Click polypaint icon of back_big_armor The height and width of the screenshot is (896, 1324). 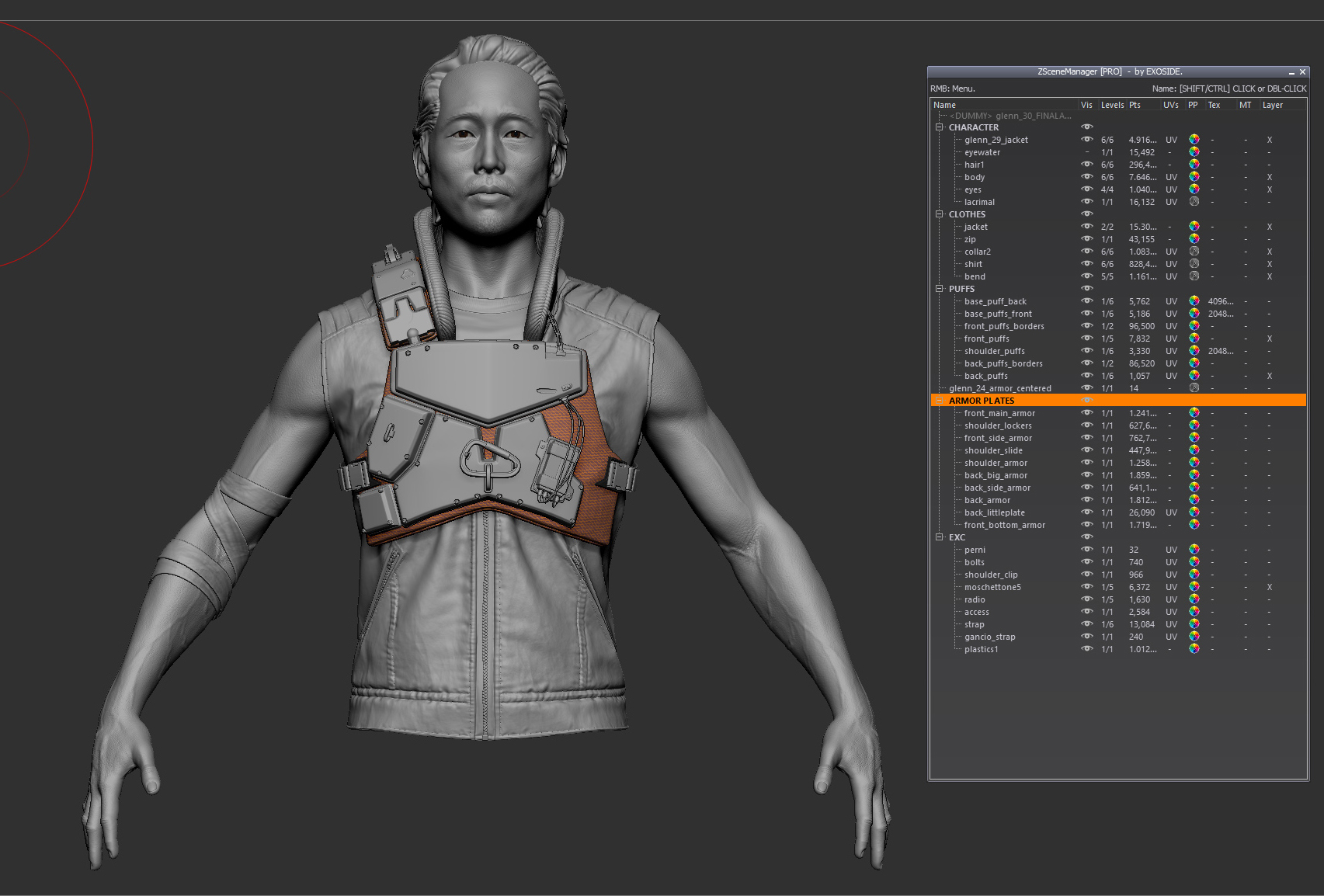pos(1194,475)
